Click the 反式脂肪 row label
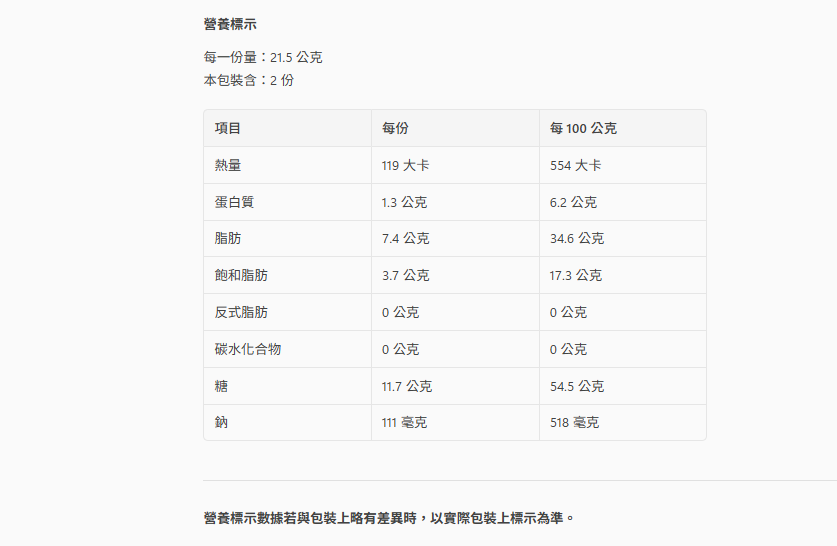 tap(241, 312)
